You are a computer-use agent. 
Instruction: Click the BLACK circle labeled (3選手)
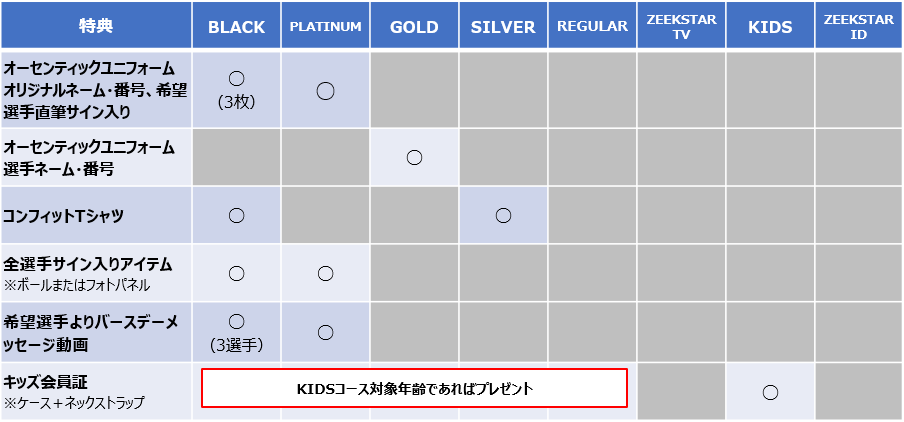(x=236, y=321)
